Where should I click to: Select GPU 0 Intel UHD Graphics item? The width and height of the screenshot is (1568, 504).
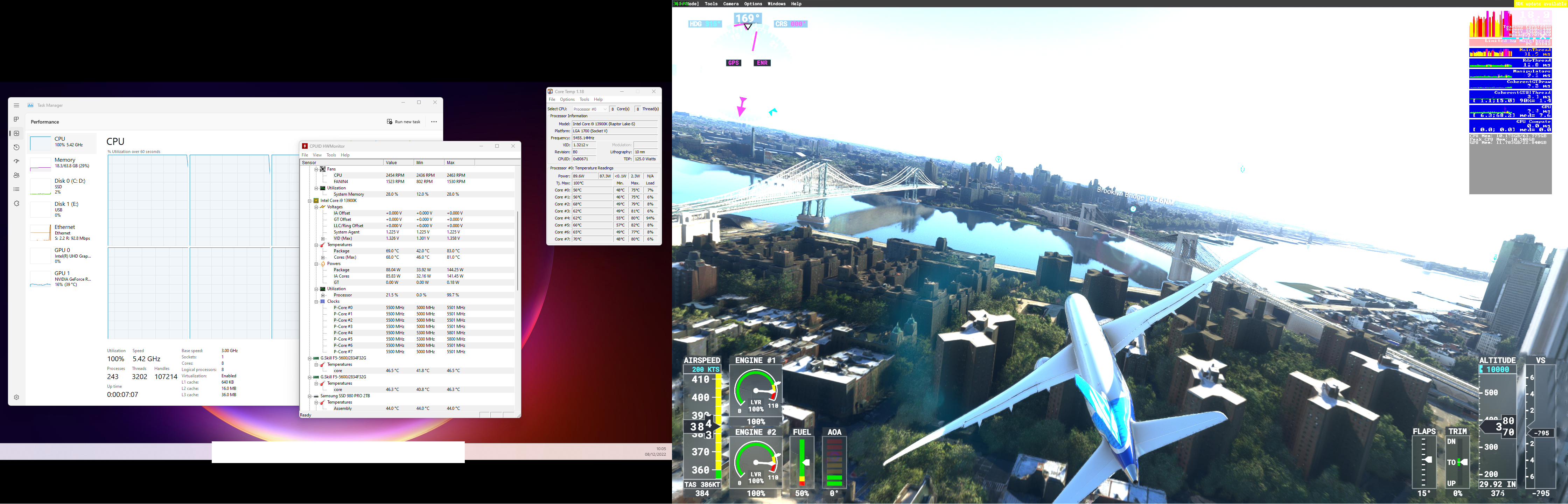pyautogui.click(x=62, y=255)
